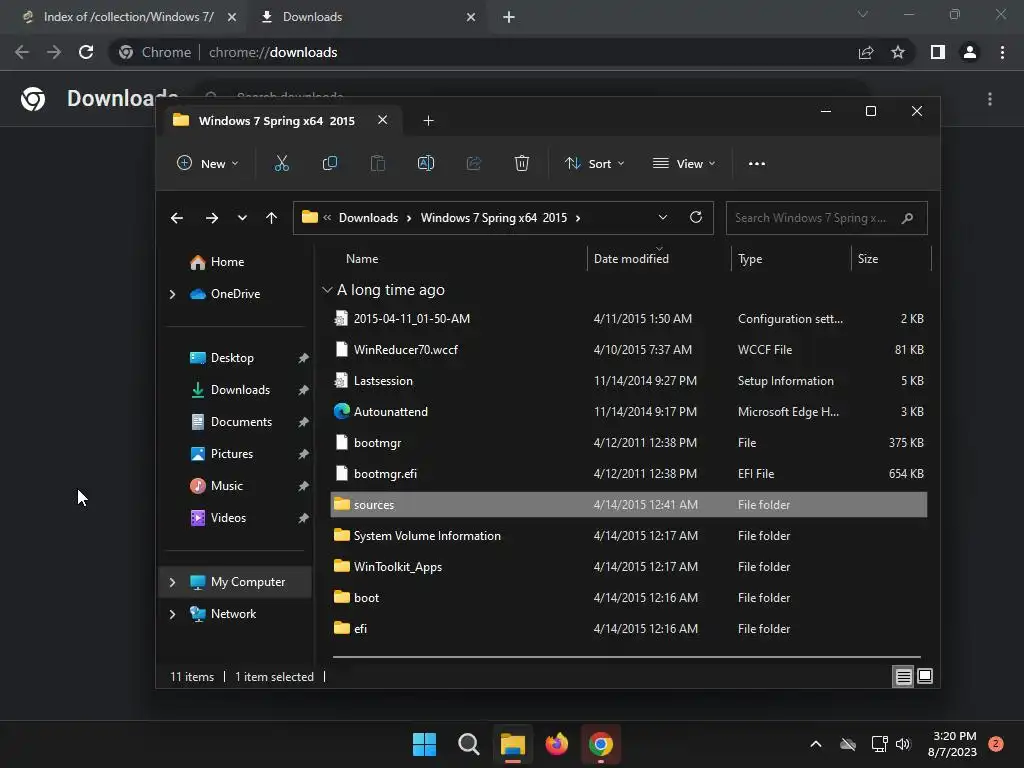Go forward with File Explorer forward arrow

pos(212,218)
